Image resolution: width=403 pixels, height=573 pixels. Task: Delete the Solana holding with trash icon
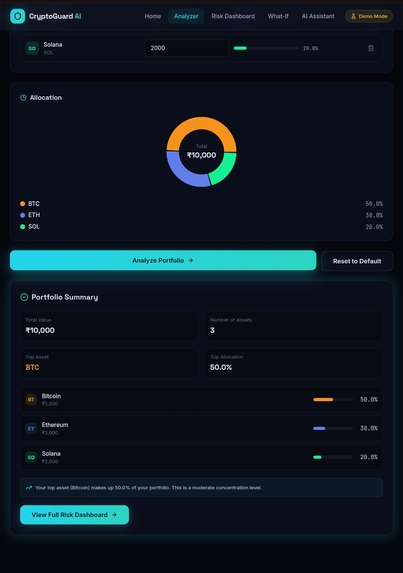(x=370, y=48)
